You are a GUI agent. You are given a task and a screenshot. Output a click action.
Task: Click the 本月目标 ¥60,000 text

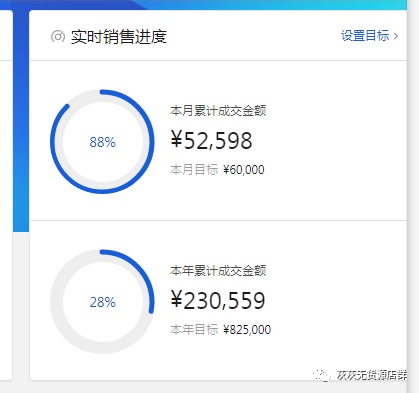[x=217, y=169]
